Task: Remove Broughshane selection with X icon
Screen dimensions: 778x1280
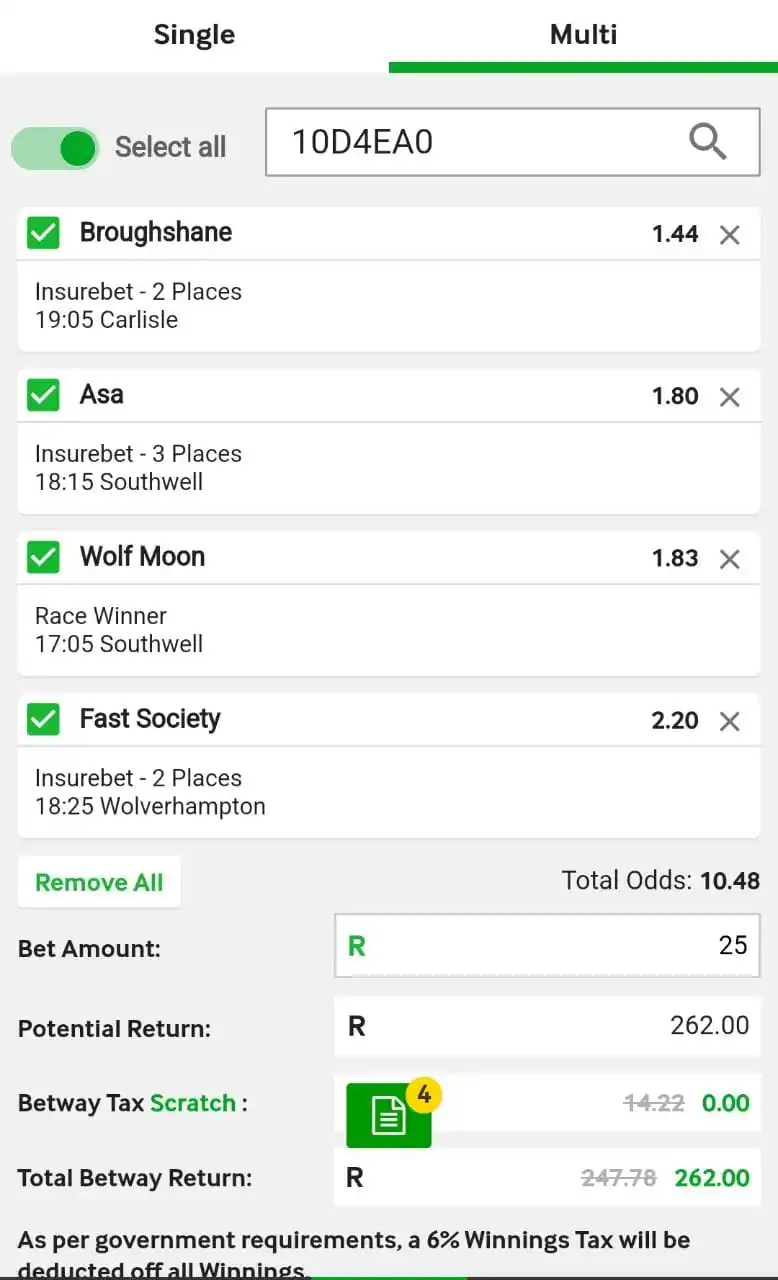Action: click(x=730, y=235)
